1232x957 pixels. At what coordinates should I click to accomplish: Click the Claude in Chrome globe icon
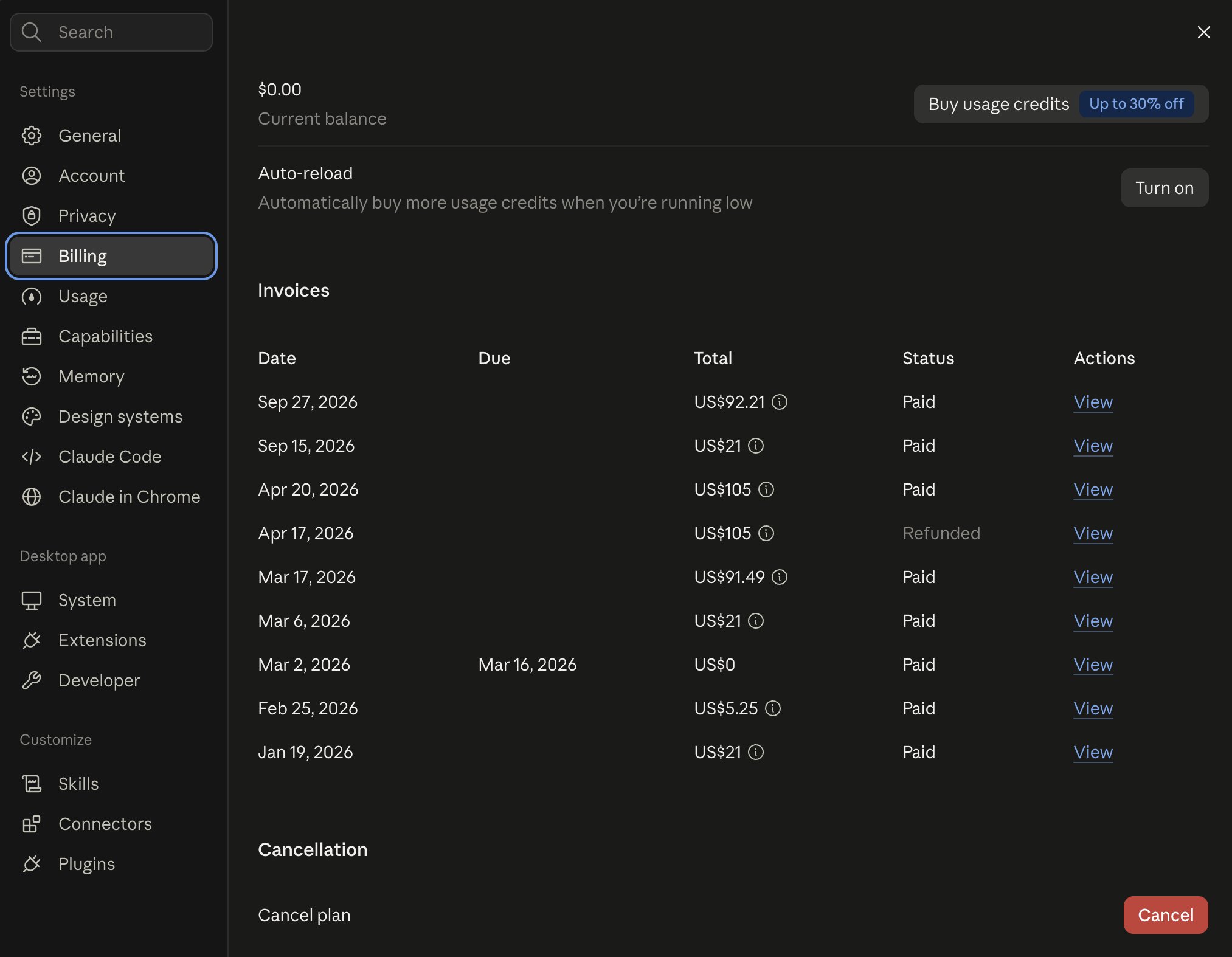32,497
